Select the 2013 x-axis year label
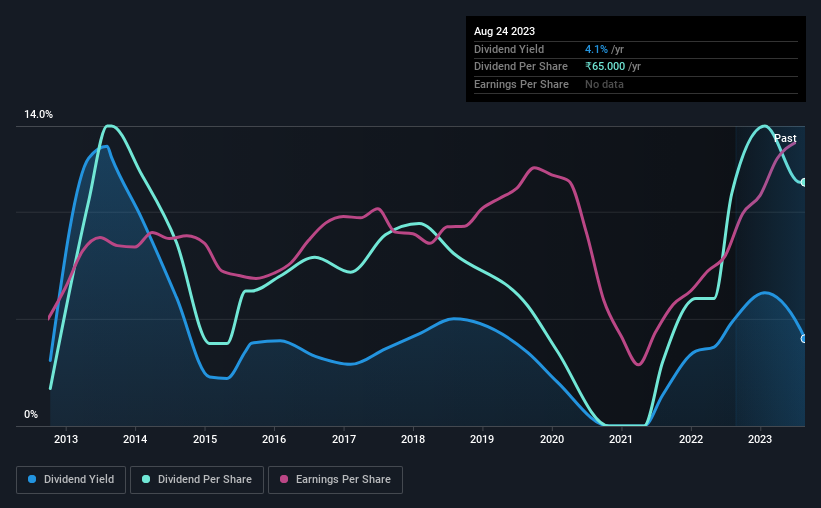 coord(65,439)
